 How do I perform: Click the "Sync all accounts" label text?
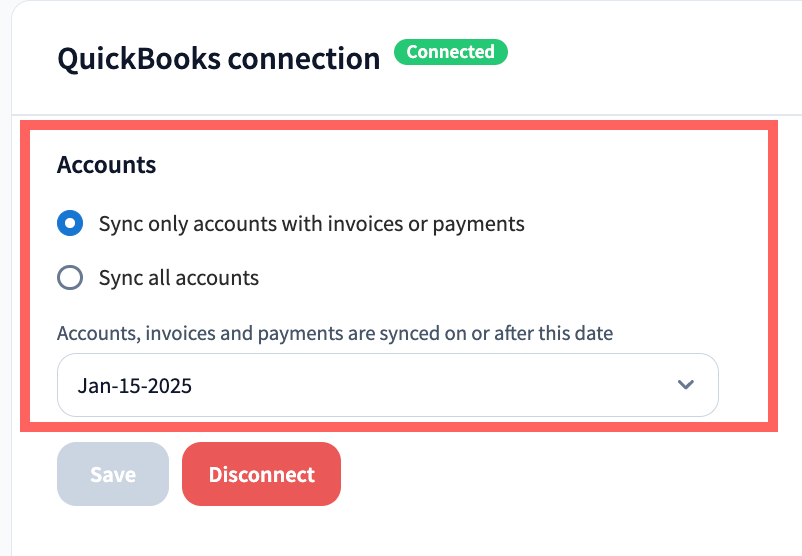(x=179, y=278)
